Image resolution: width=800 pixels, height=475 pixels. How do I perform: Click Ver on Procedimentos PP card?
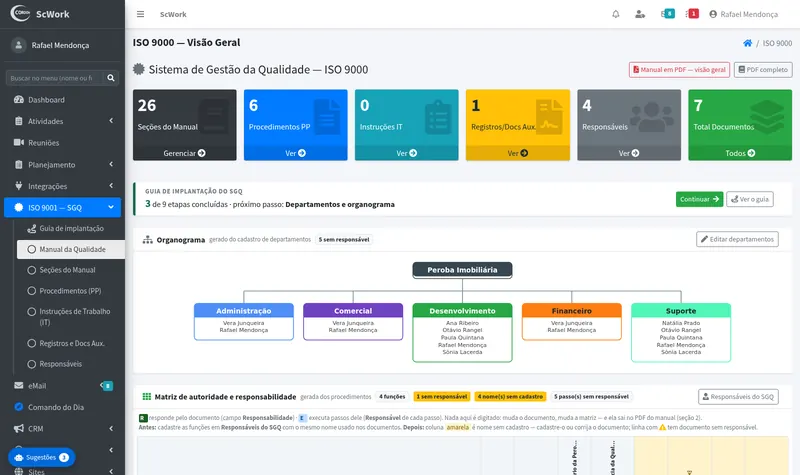(295, 153)
